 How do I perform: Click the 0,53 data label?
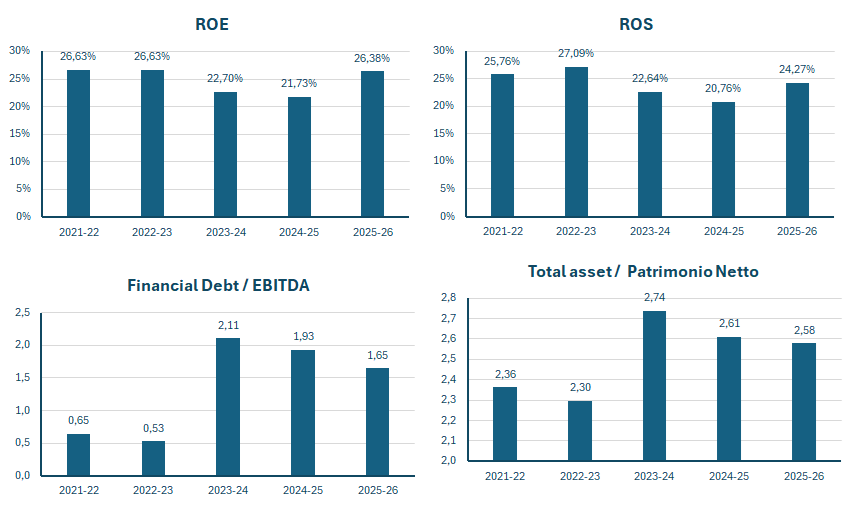[x=154, y=428]
